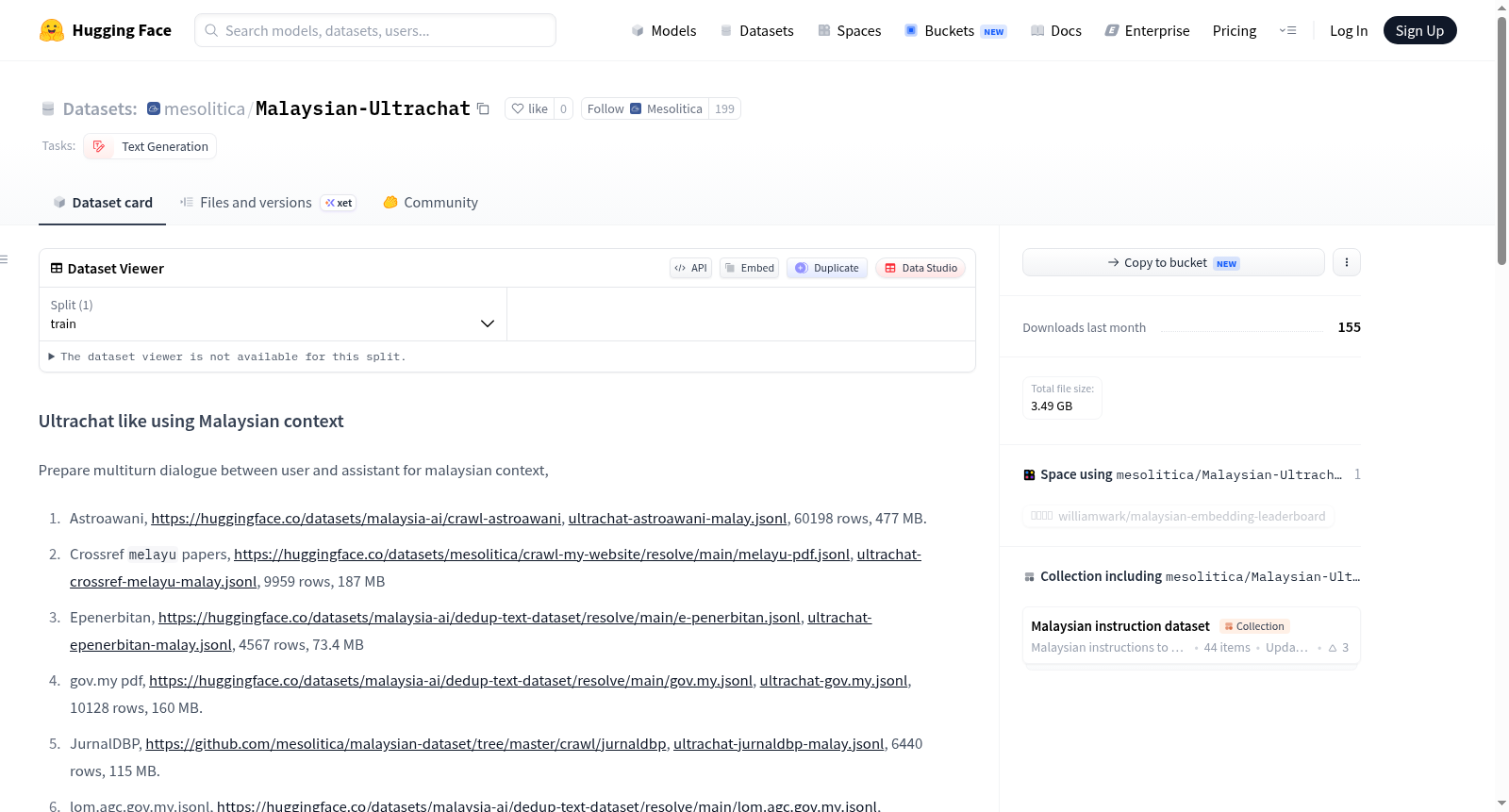
Task: Open the malaysian-embedding-leaderboard space
Action: [x=1178, y=516]
